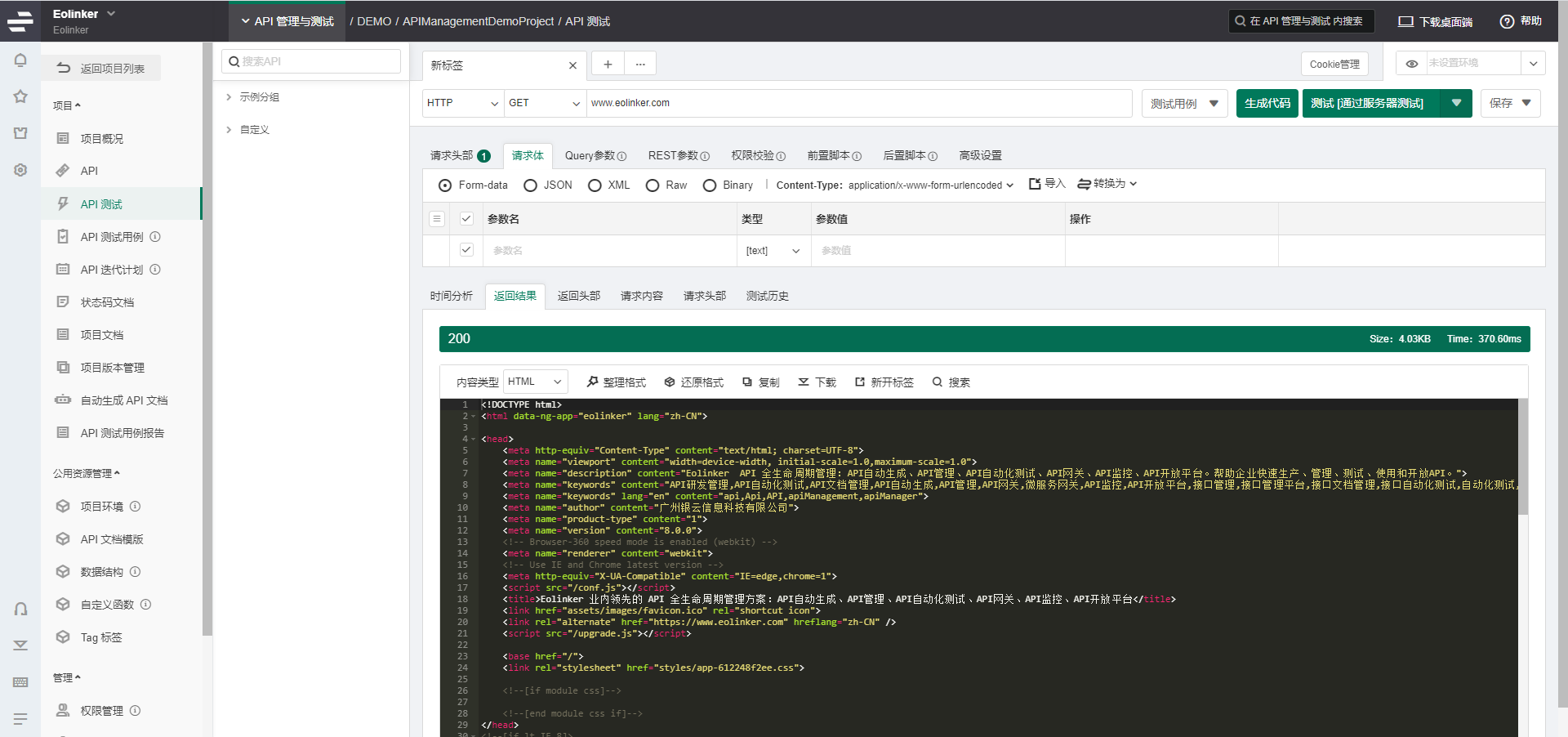Image resolution: width=1568 pixels, height=737 pixels.
Task: Open the GET request method dropdown
Action: 544,103
